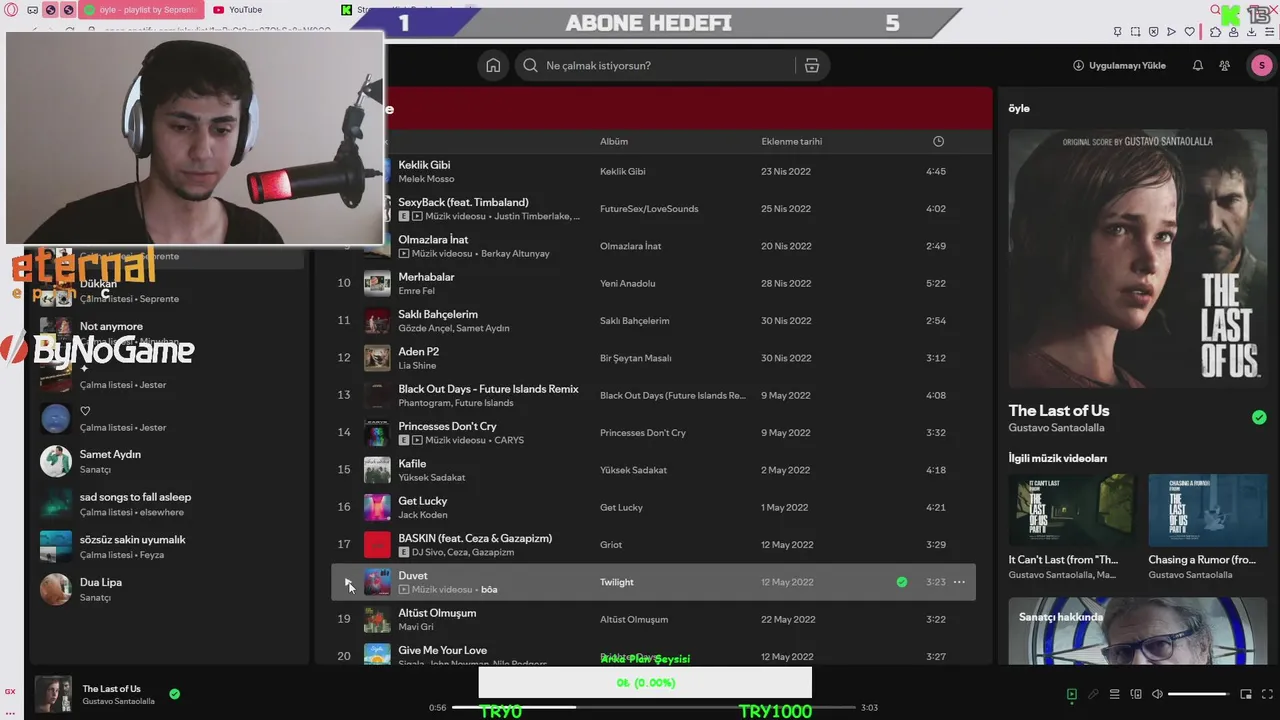This screenshot has width=1280, height=720.
Task: Open the user profile avatar S
Action: click(1261, 66)
